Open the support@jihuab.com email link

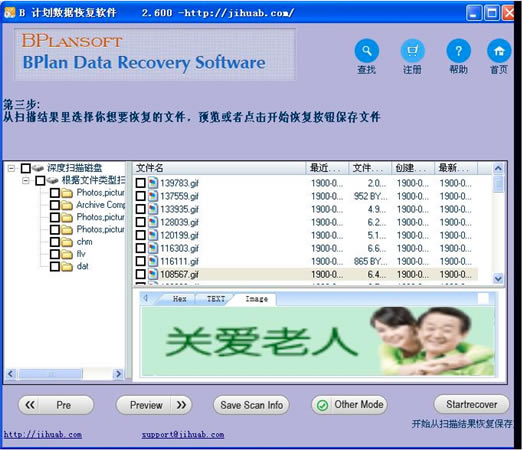pyautogui.click(x=183, y=435)
